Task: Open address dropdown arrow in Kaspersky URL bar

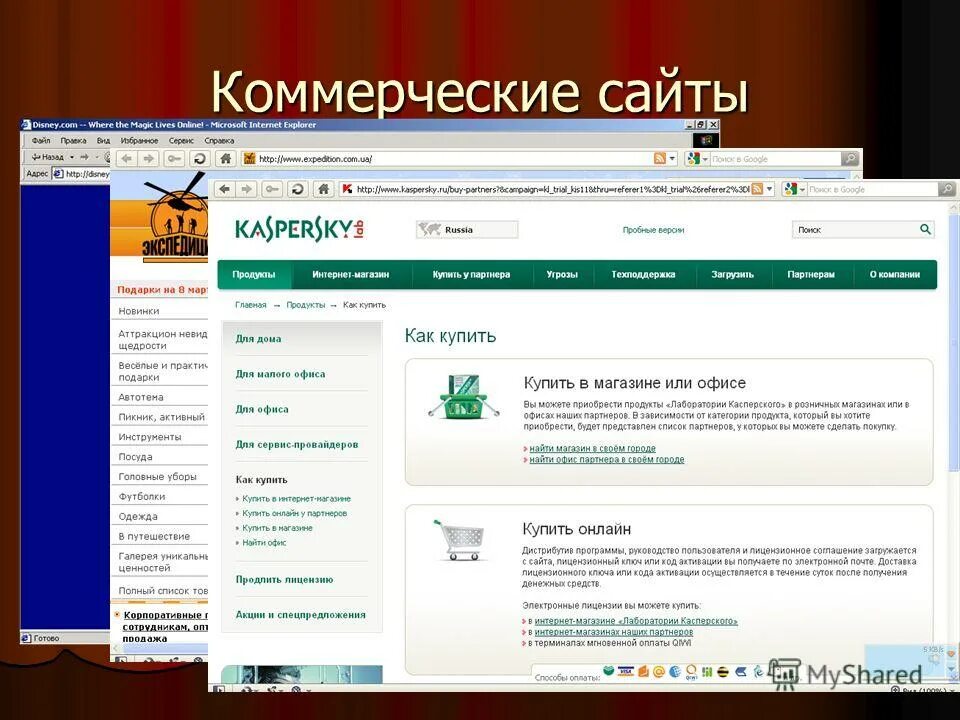Action: 770,189
